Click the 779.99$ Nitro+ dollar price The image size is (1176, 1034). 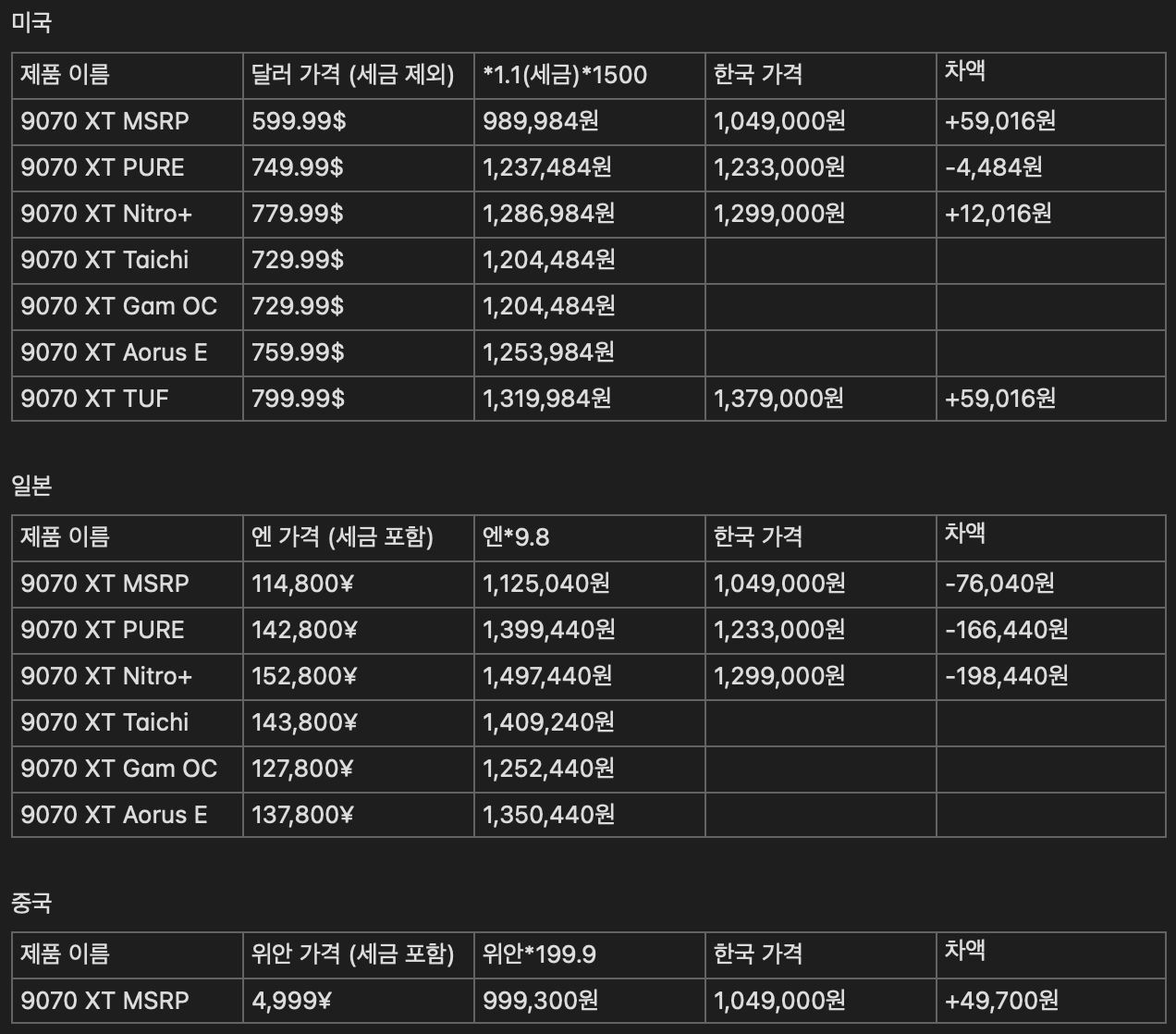point(298,214)
